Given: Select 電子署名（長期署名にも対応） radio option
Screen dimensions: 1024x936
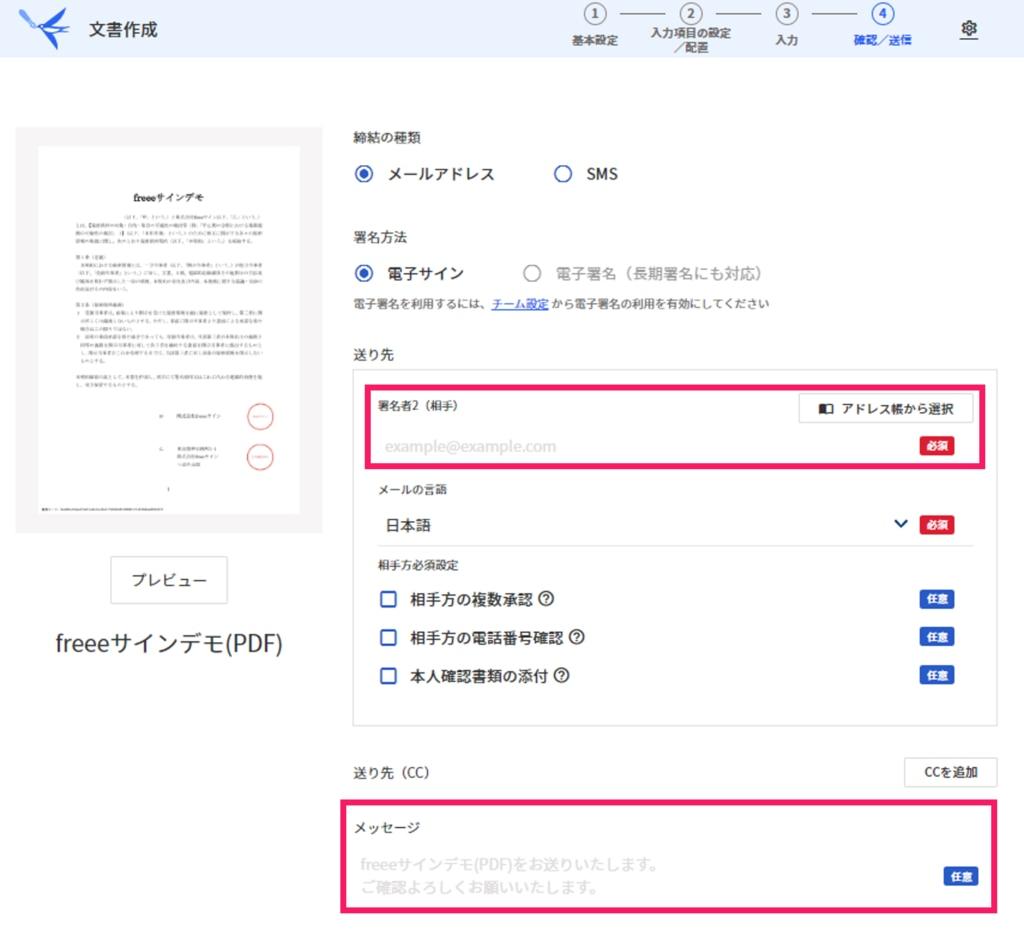Looking at the screenshot, I should [532, 273].
